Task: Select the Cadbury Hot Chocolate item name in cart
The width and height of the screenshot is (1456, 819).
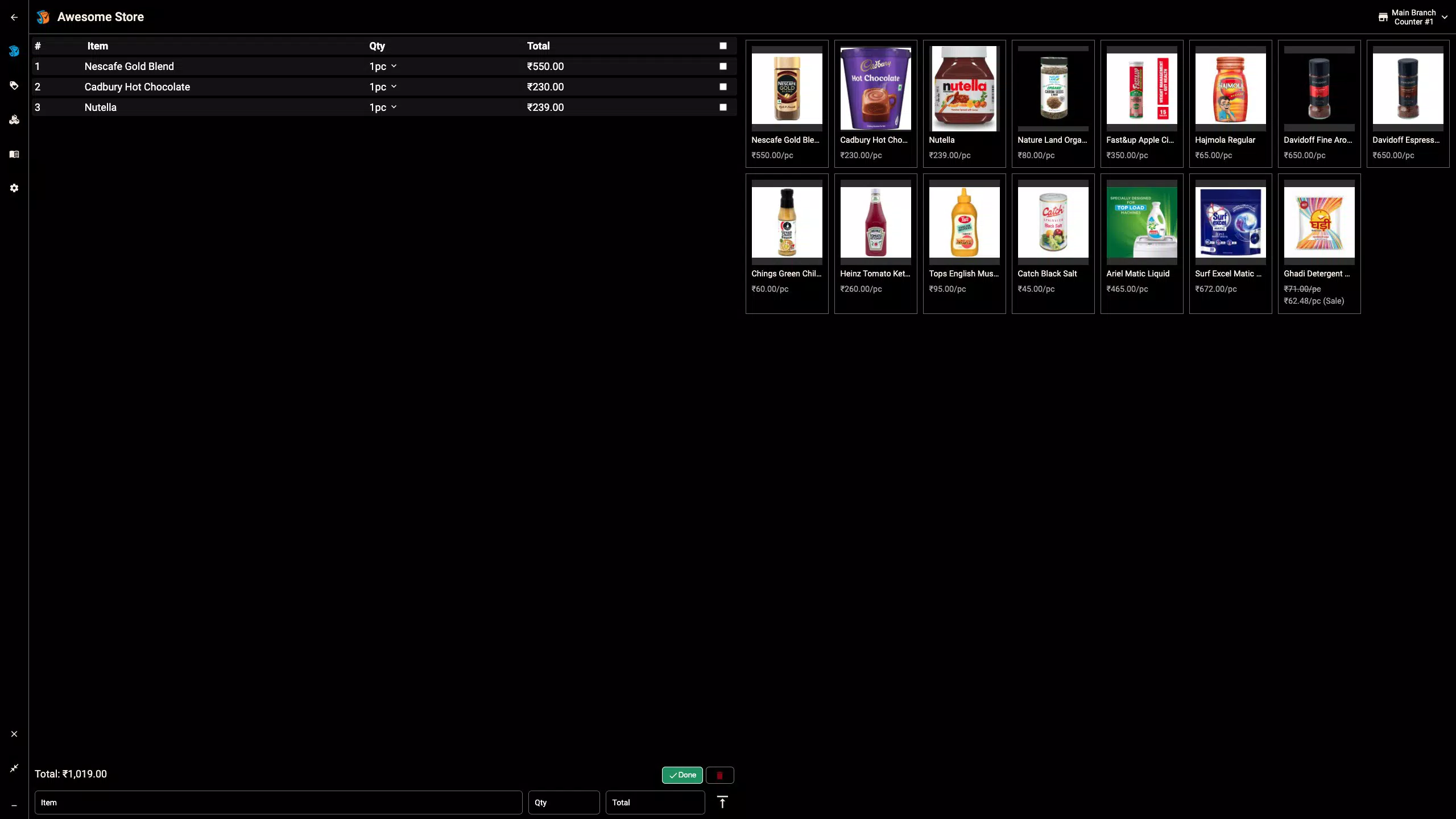Action: (137, 87)
